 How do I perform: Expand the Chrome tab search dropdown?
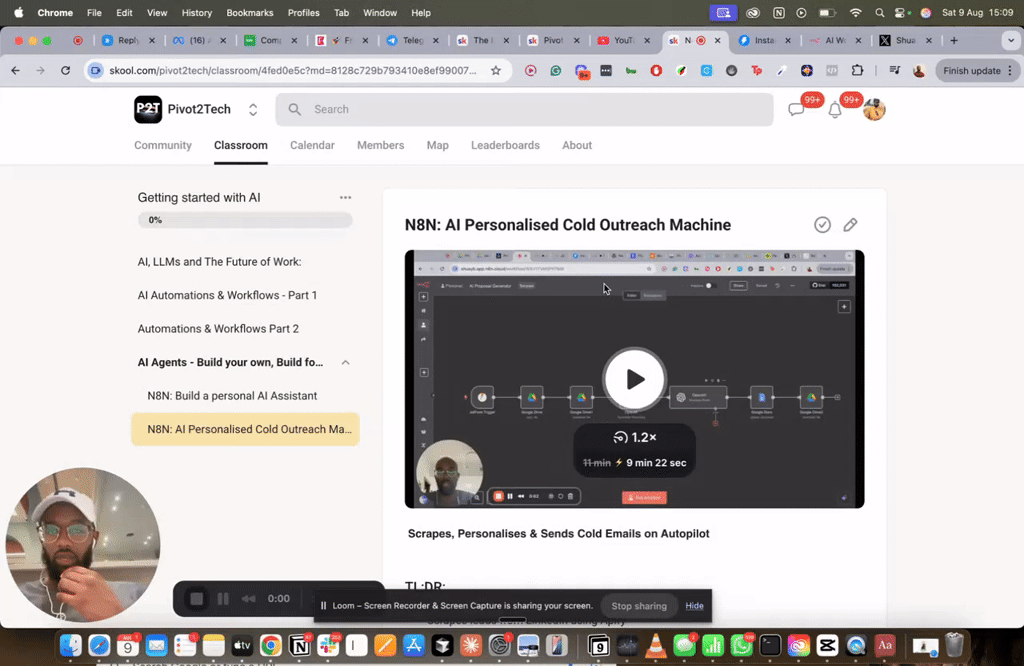click(1010, 40)
